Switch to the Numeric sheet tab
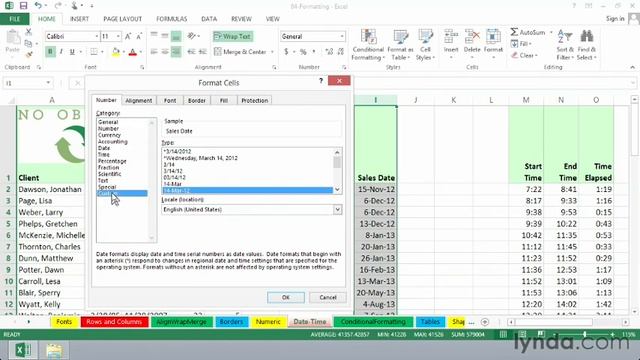The height and width of the screenshot is (360, 640). [268, 322]
